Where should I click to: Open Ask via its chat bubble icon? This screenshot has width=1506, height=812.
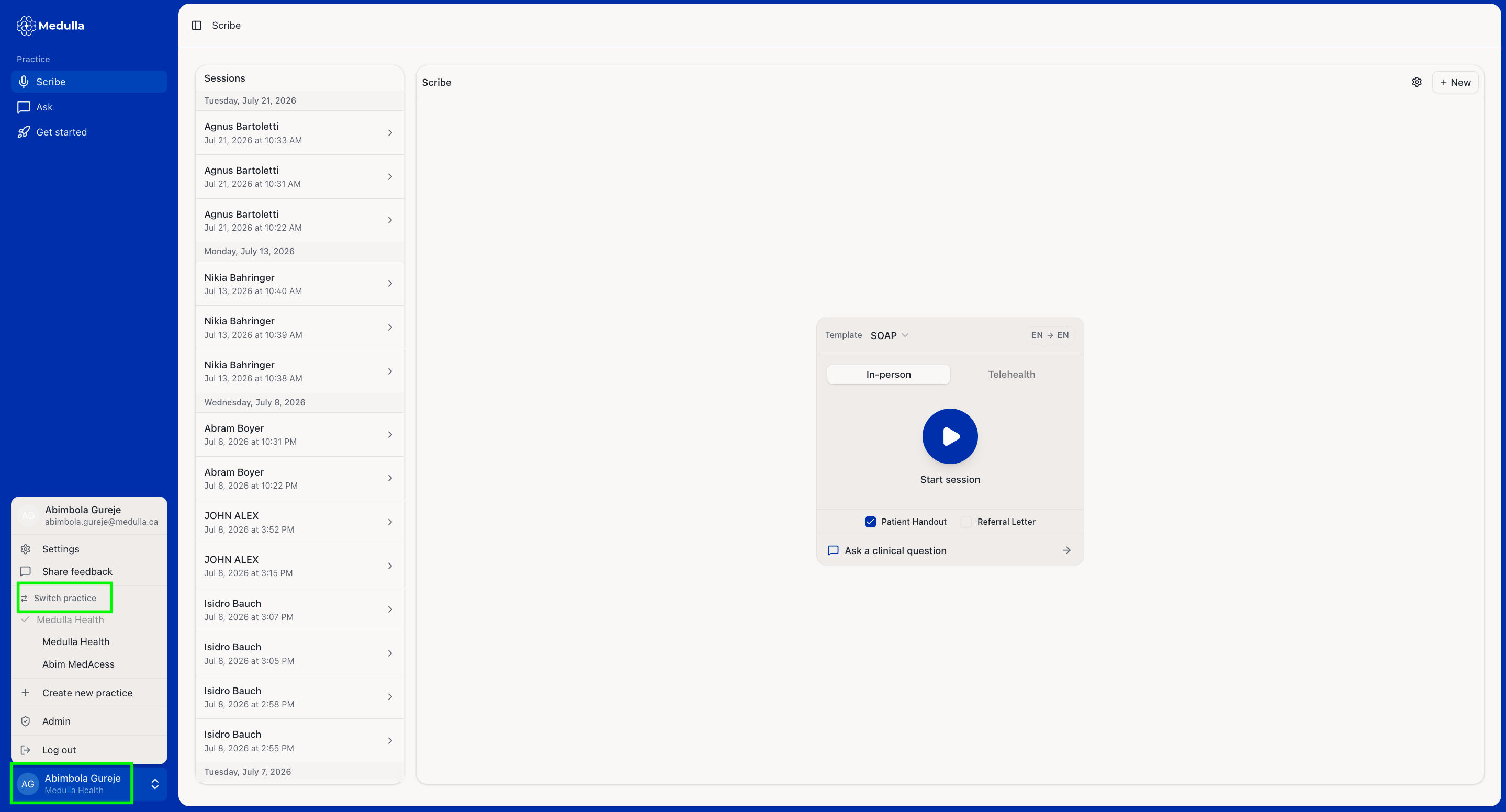pos(24,107)
